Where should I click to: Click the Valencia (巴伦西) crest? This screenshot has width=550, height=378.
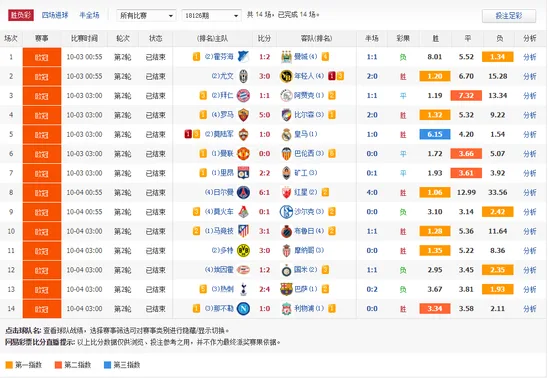click(286, 154)
